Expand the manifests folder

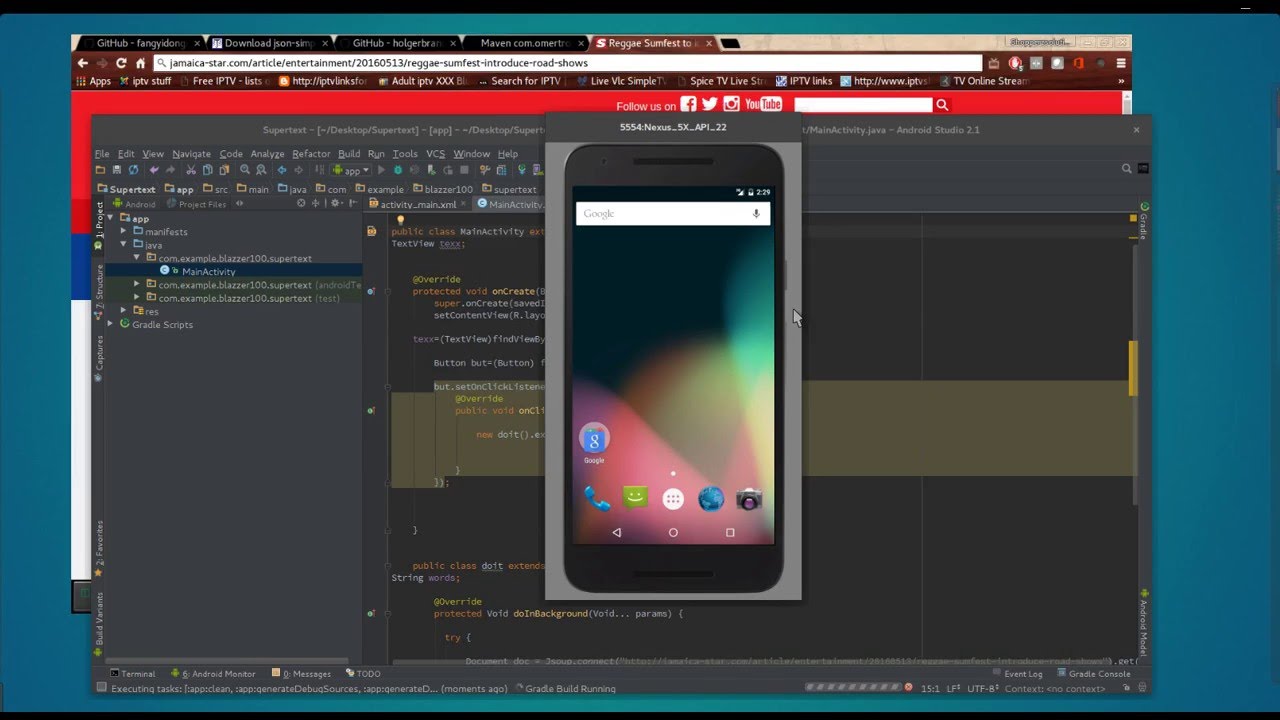point(124,231)
